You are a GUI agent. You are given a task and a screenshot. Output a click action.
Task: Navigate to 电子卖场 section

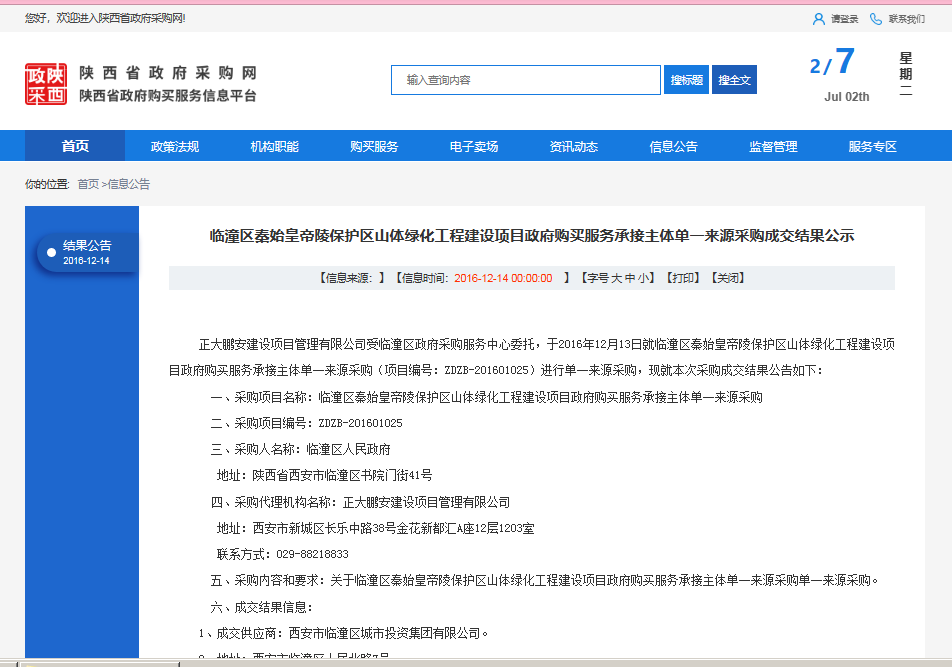pyautogui.click(x=474, y=146)
